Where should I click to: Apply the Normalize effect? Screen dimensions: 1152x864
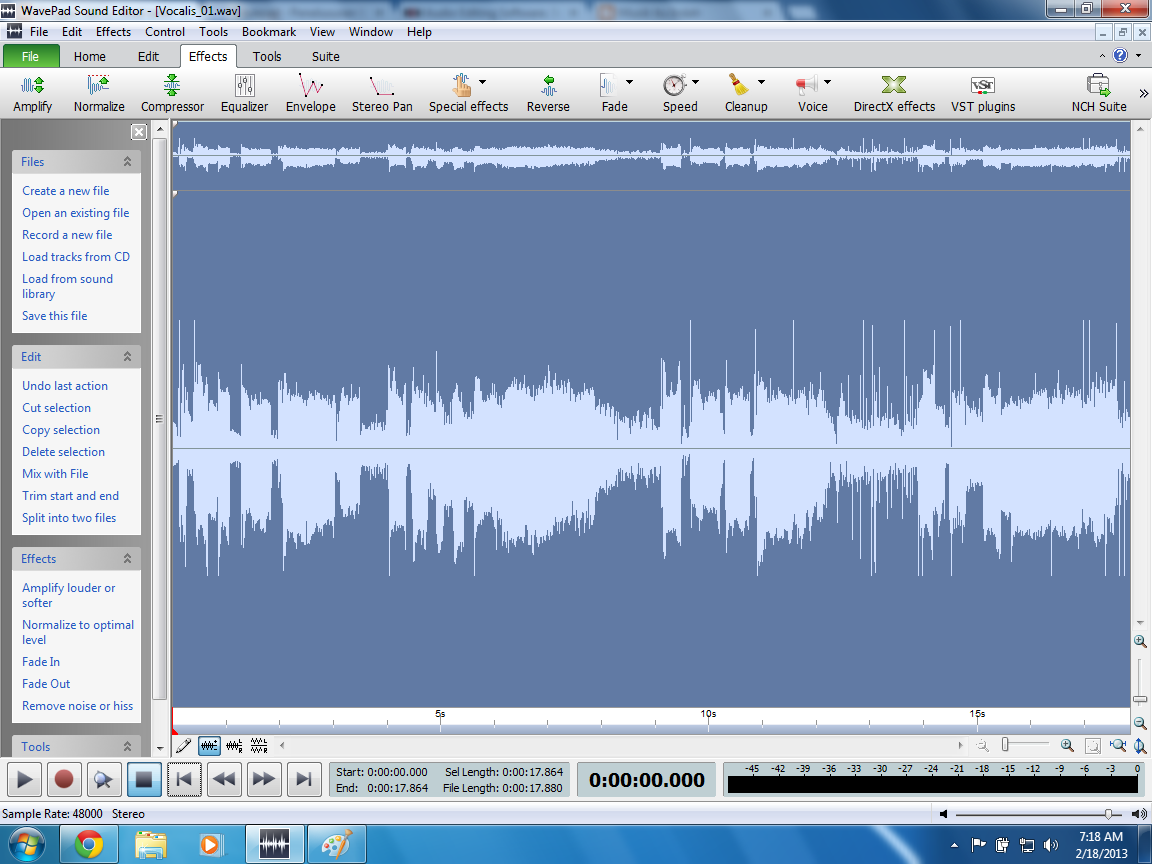pos(98,93)
